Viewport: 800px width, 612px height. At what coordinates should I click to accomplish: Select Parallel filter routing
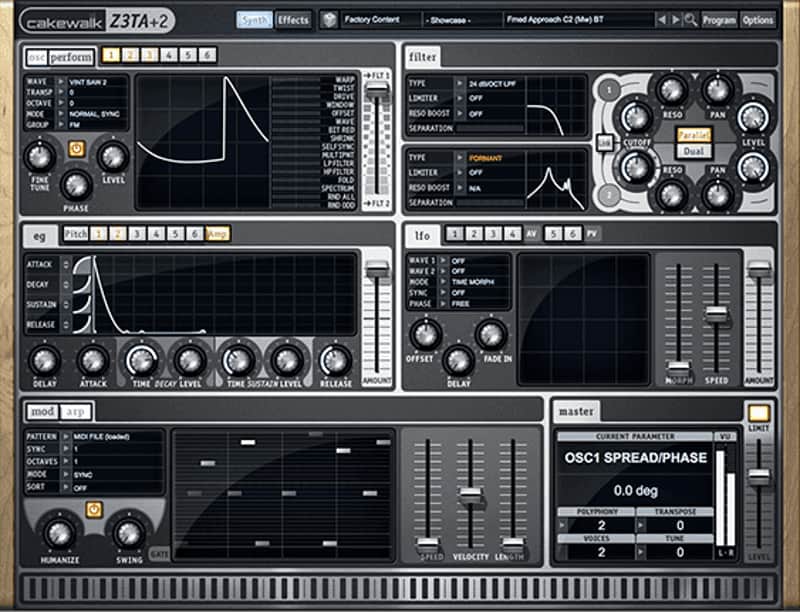(694, 135)
